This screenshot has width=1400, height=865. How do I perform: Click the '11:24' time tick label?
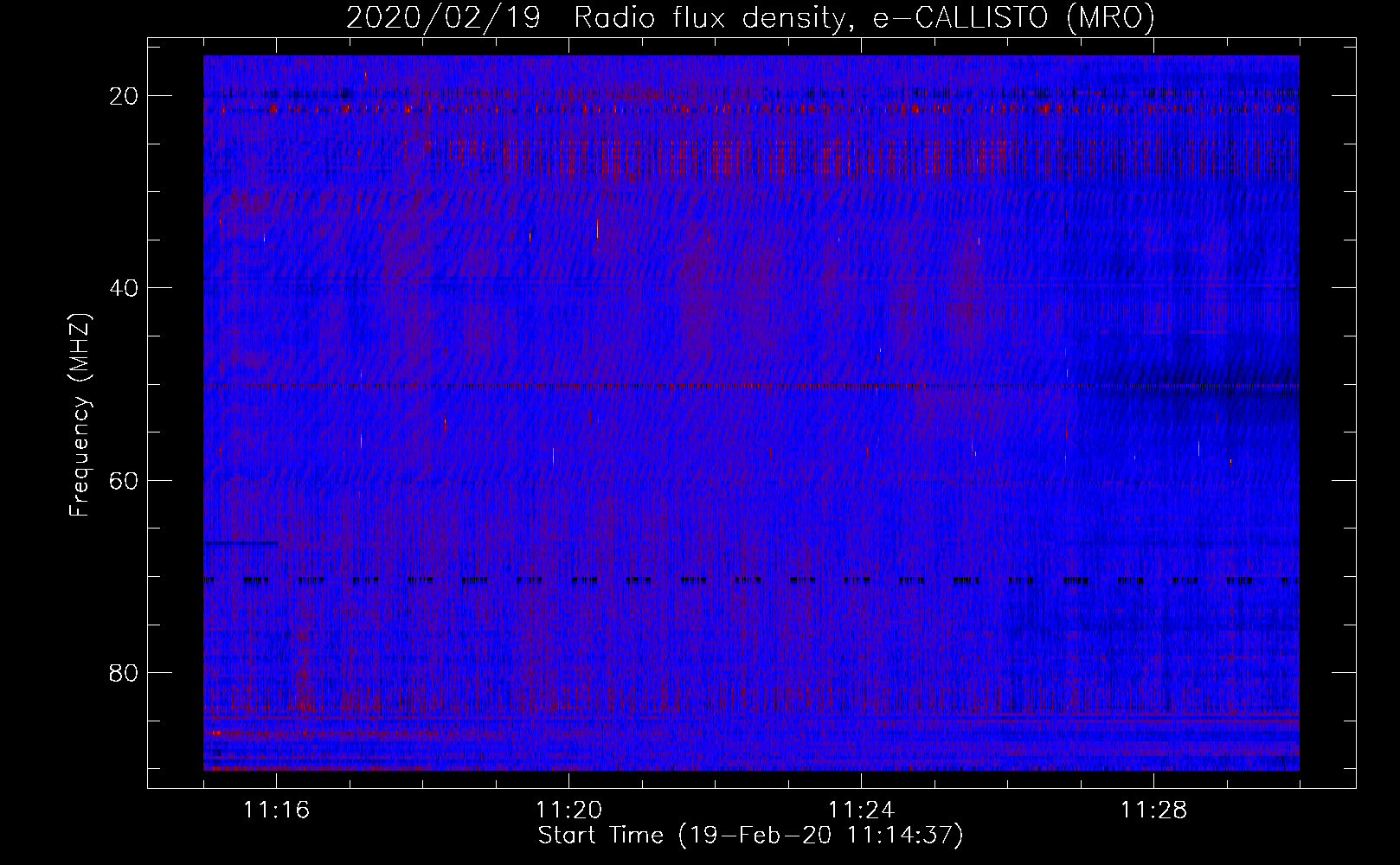(862, 811)
